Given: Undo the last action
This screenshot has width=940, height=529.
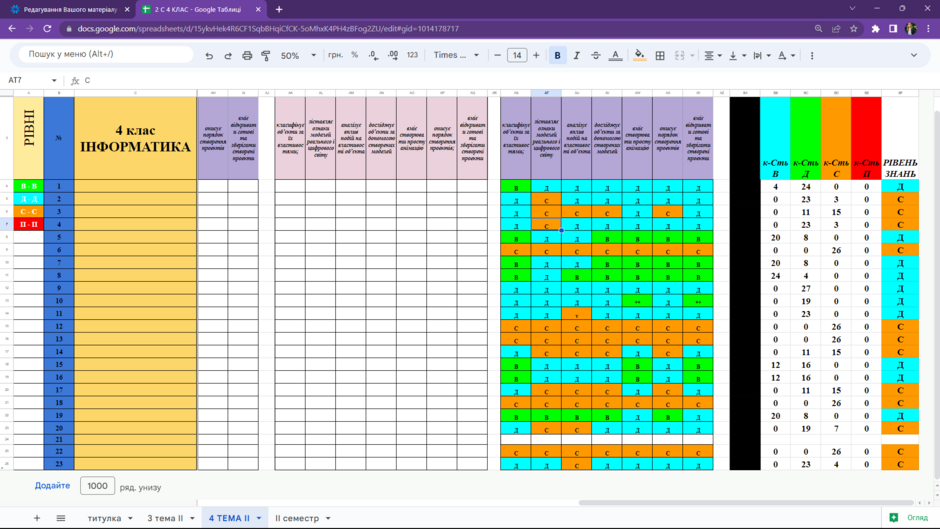Looking at the screenshot, I should pyautogui.click(x=209, y=55).
